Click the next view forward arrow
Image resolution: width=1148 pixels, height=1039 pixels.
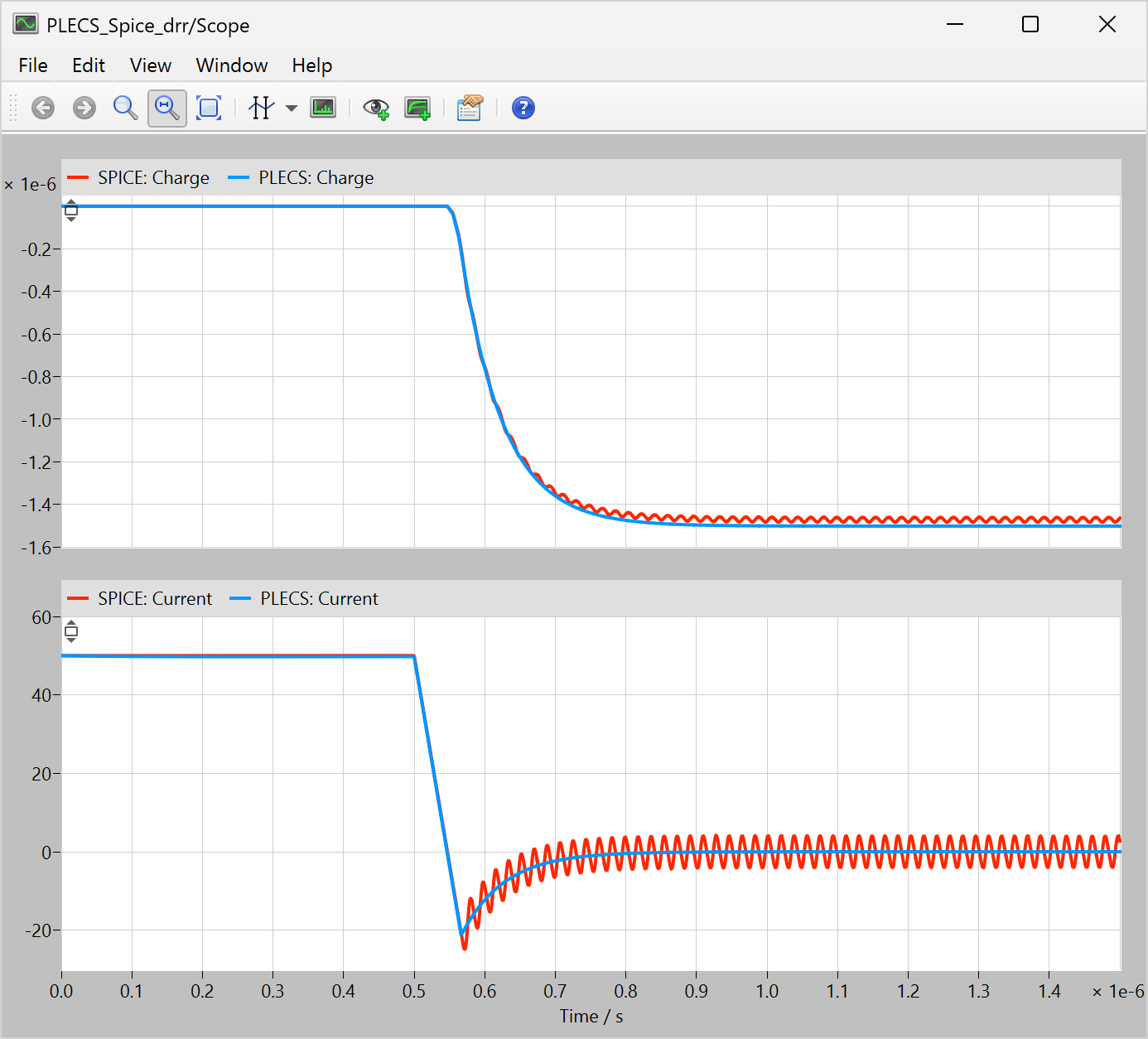84,108
